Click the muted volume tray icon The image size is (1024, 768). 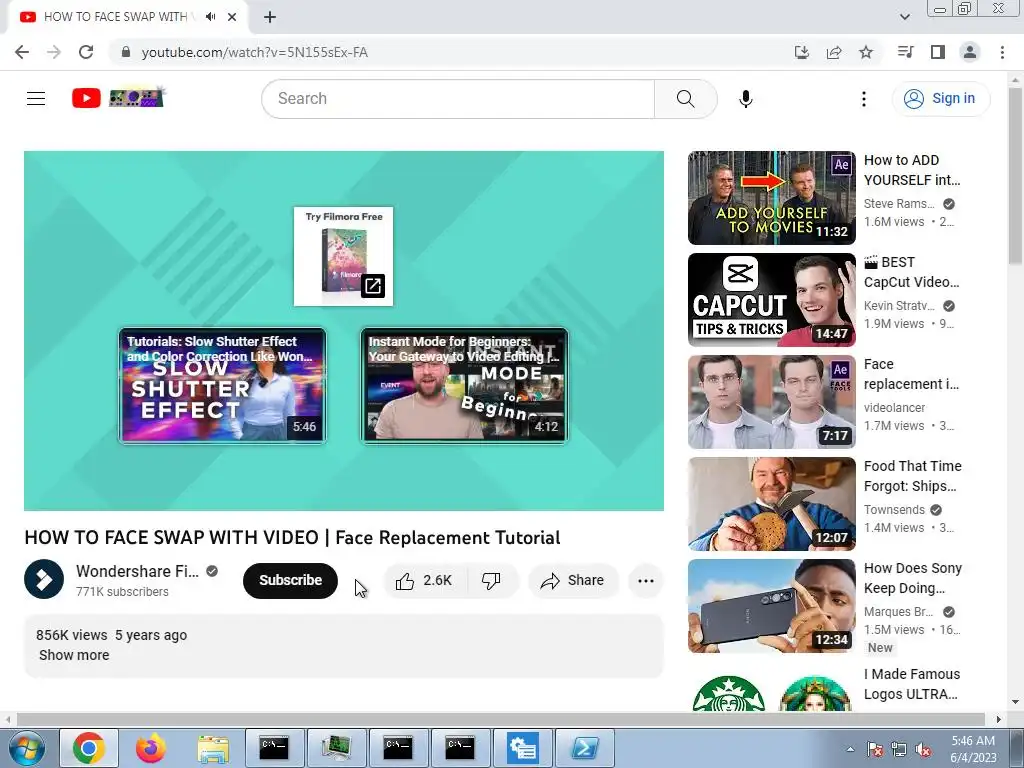[923, 749]
